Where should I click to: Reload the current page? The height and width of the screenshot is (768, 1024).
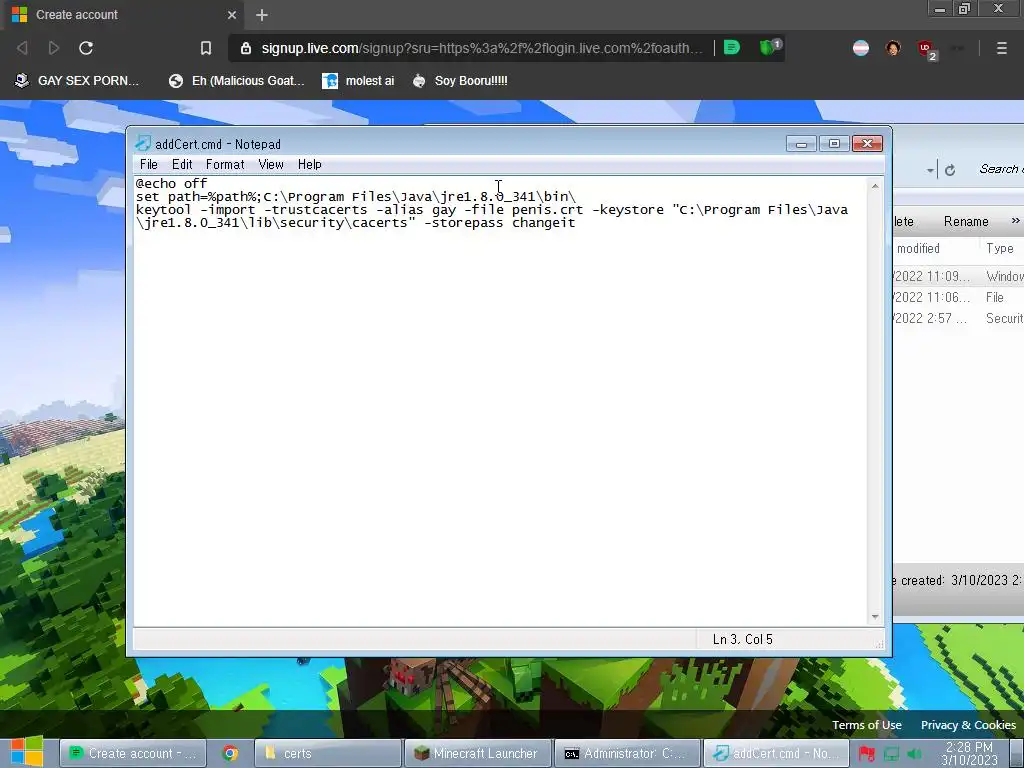click(86, 48)
